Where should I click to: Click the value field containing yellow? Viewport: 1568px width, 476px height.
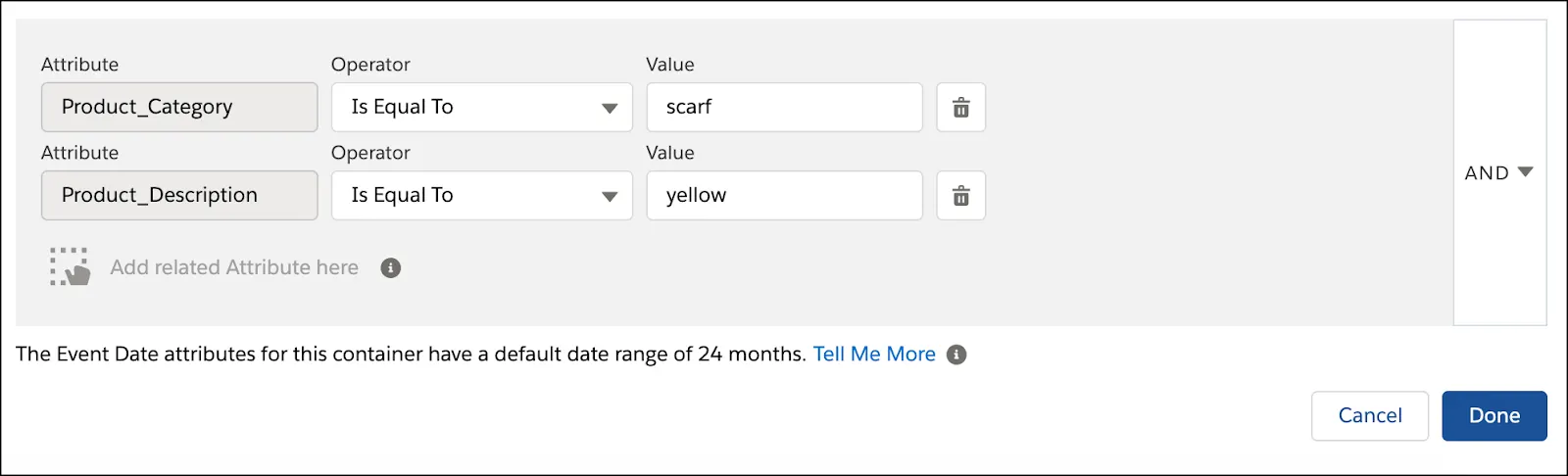point(784,196)
